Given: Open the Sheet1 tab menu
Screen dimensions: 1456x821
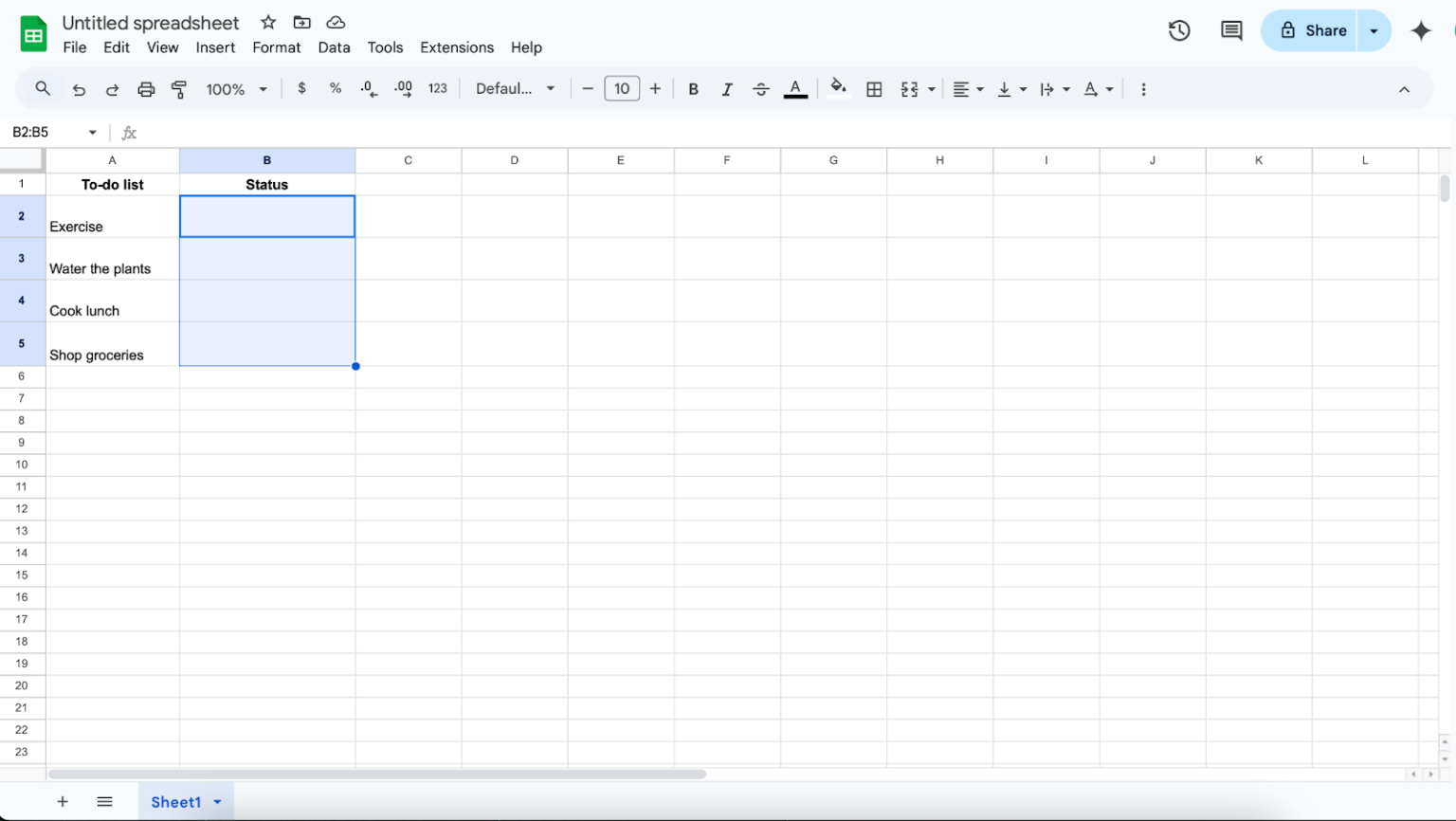Looking at the screenshot, I should tap(216, 801).
